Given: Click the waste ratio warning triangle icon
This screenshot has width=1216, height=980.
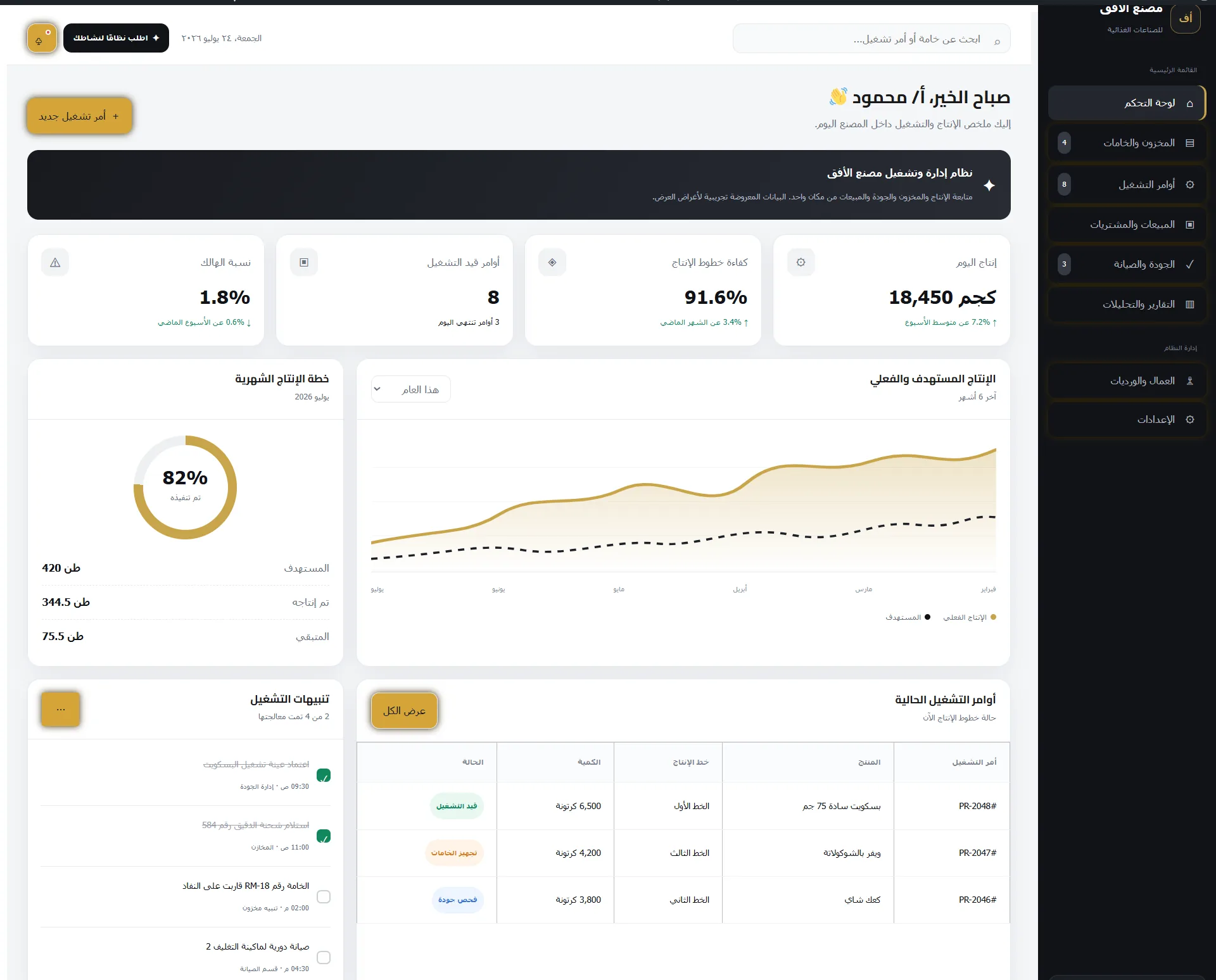Looking at the screenshot, I should pos(55,262).
